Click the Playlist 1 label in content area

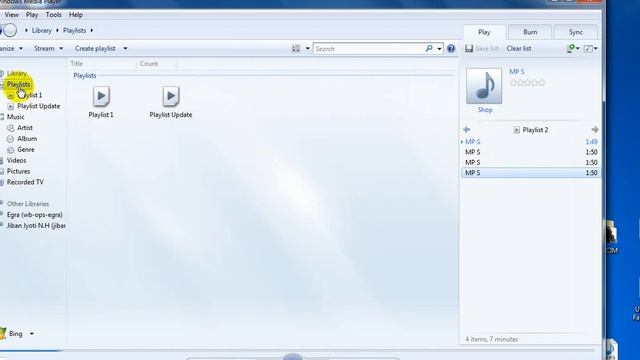pos(101,115)
